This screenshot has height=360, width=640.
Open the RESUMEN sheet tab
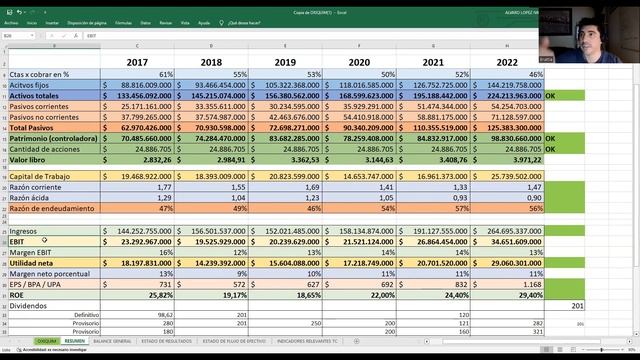point(75,341)
